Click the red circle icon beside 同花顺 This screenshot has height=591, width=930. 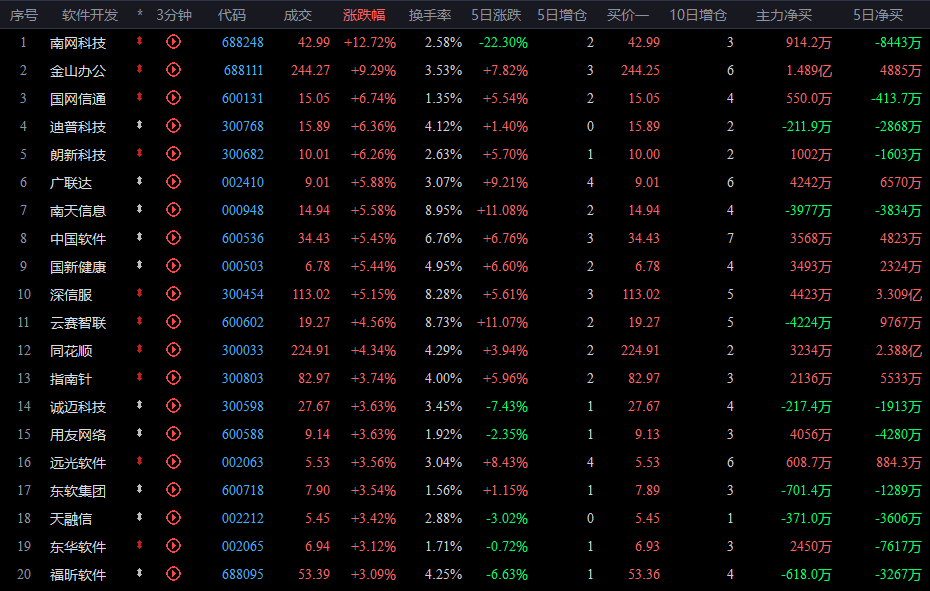(x=173, y=349)
